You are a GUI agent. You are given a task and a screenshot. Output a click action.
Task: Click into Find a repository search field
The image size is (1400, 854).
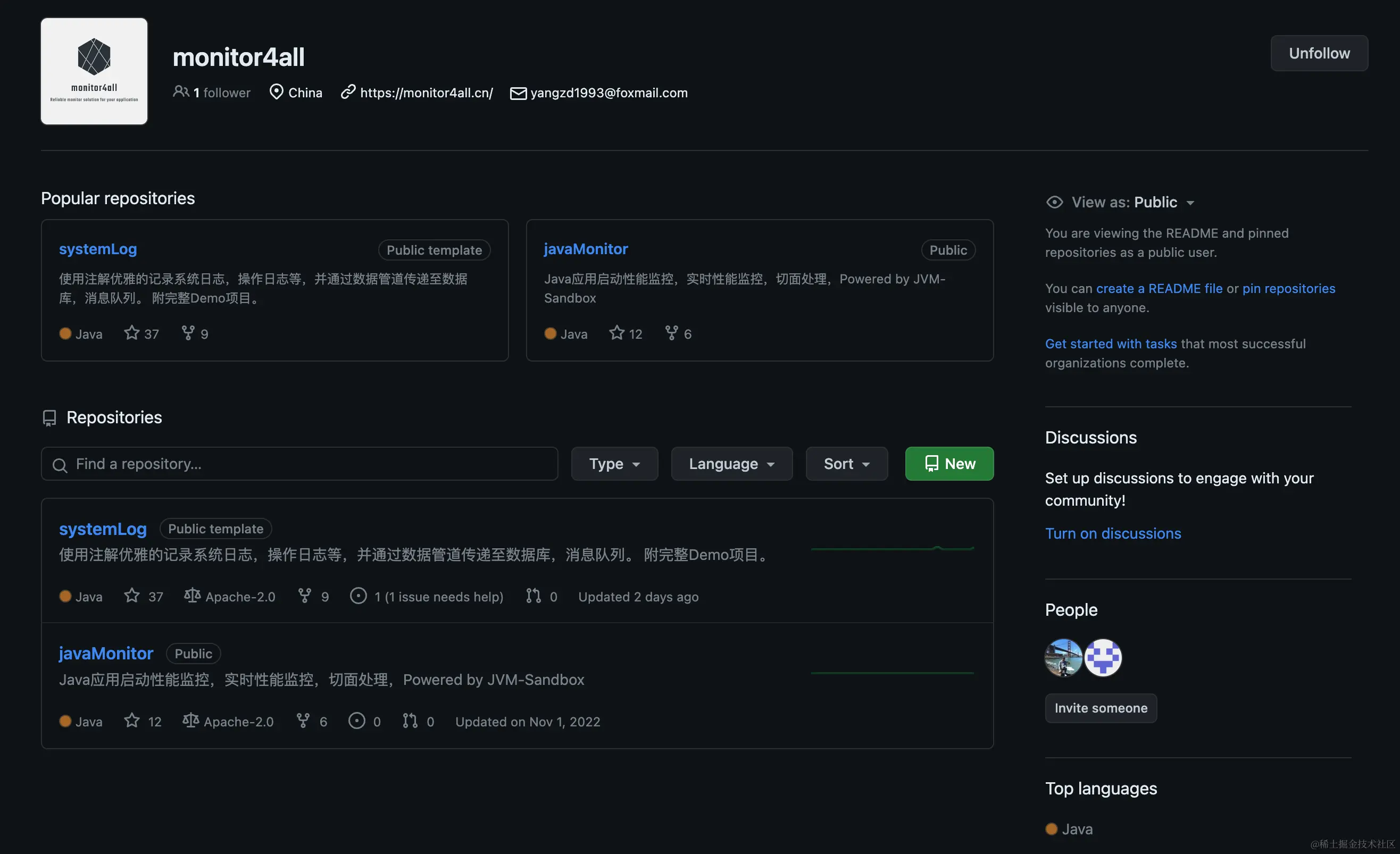click(307, 464)
